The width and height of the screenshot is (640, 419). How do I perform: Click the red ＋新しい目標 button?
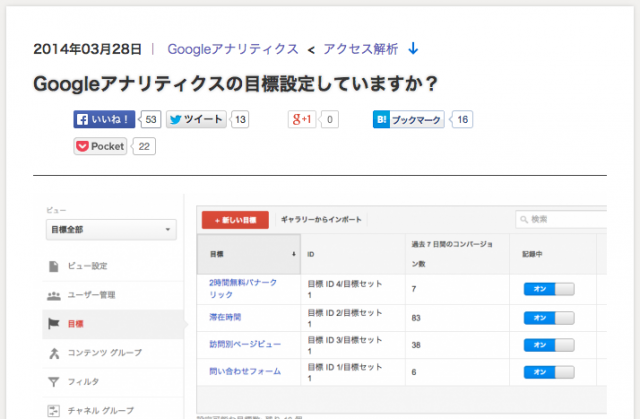[x=235, y=220]
